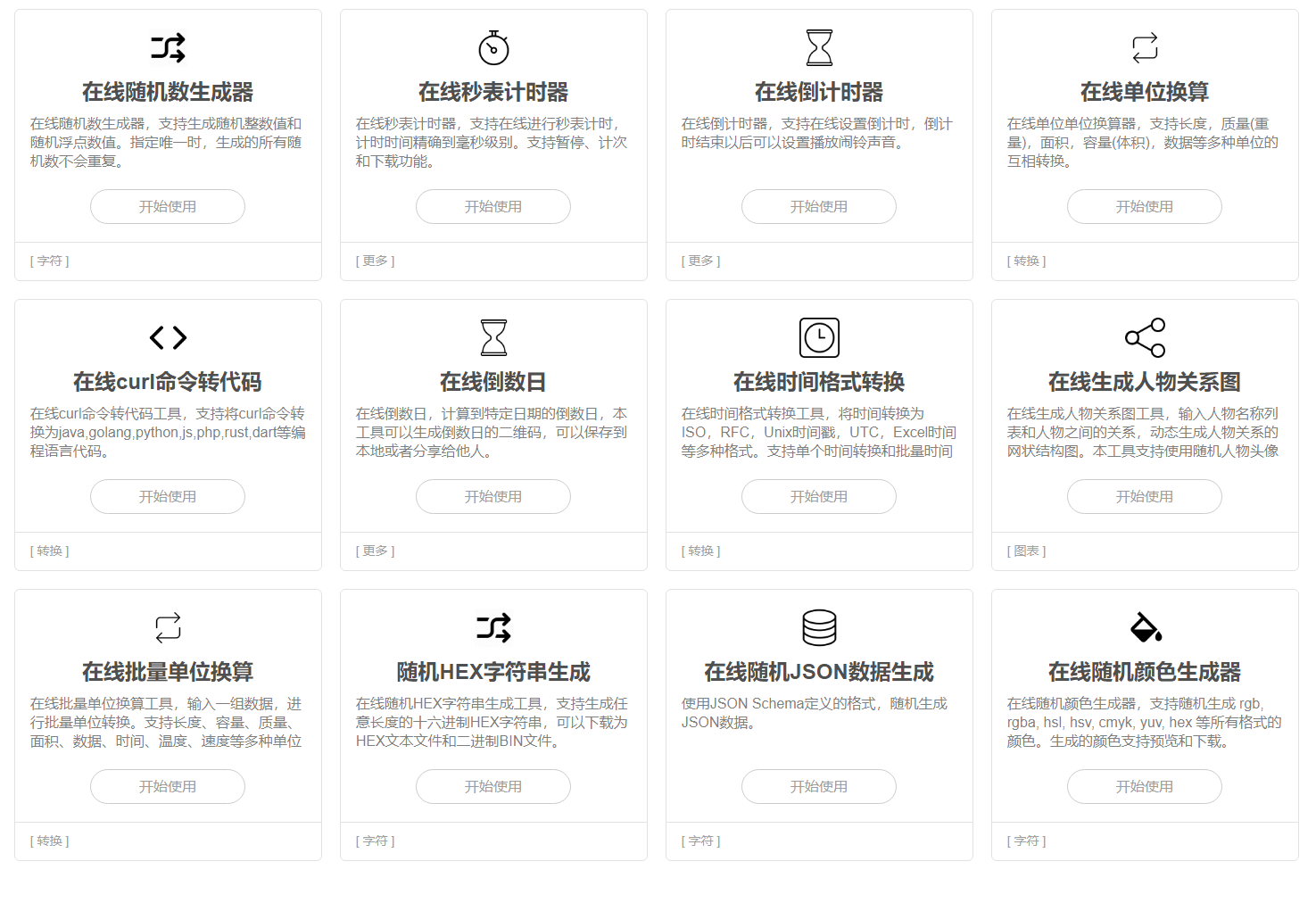Click the [字符] tag under 在线随机数生成器
The width and height of the screenshot is (1316, 903).
(49, 261)
